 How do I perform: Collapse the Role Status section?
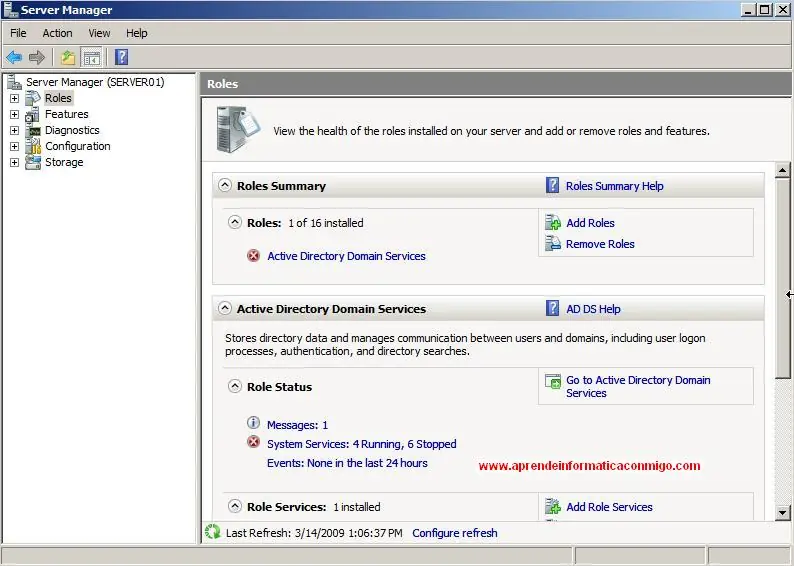point(234,386)
